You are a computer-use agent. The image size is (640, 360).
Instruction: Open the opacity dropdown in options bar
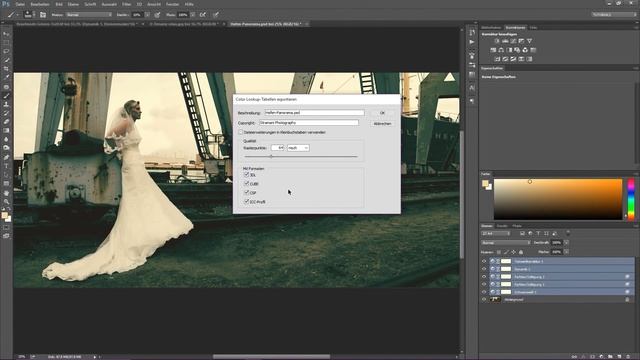(x=147, y=15)
